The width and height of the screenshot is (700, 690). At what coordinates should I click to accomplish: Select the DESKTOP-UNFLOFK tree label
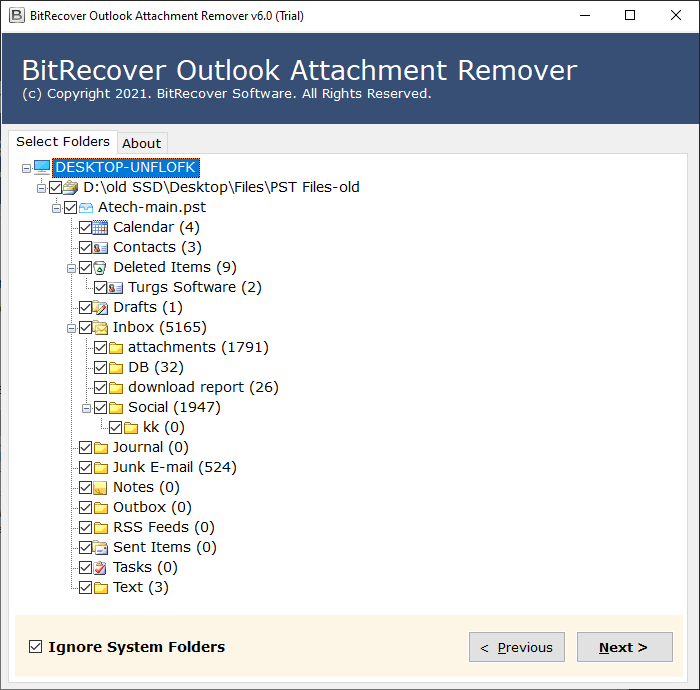point(125,167)
